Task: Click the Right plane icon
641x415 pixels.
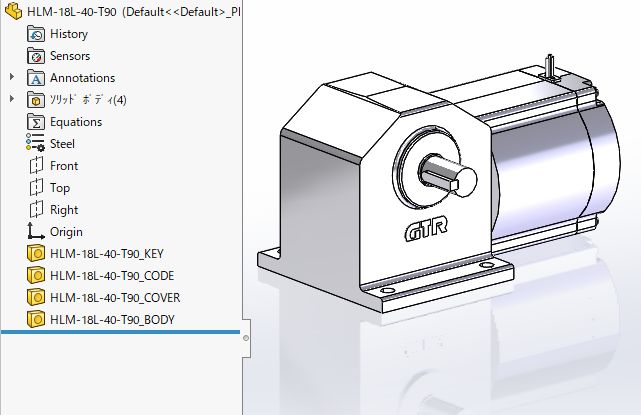Action: click(x=36, y=210)
